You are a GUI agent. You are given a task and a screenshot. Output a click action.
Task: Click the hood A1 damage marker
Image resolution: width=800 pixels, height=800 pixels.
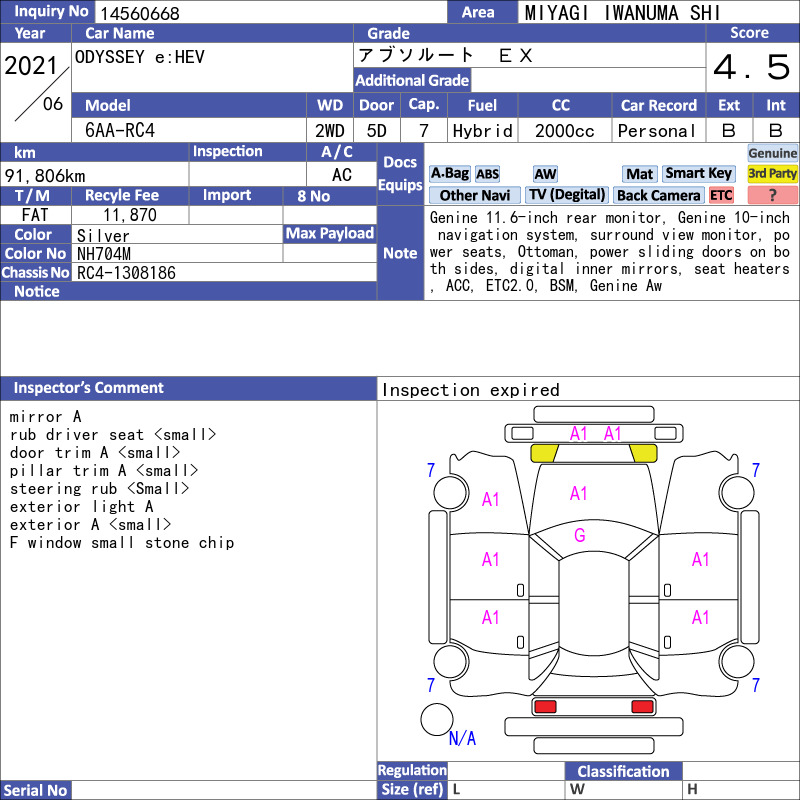point(578,493)
